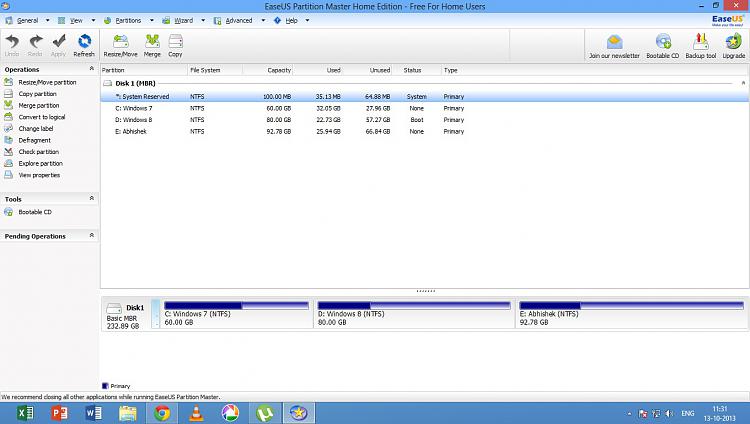Select the System Reserved partition row
The image size is (750, 424).
click(424, 97)
